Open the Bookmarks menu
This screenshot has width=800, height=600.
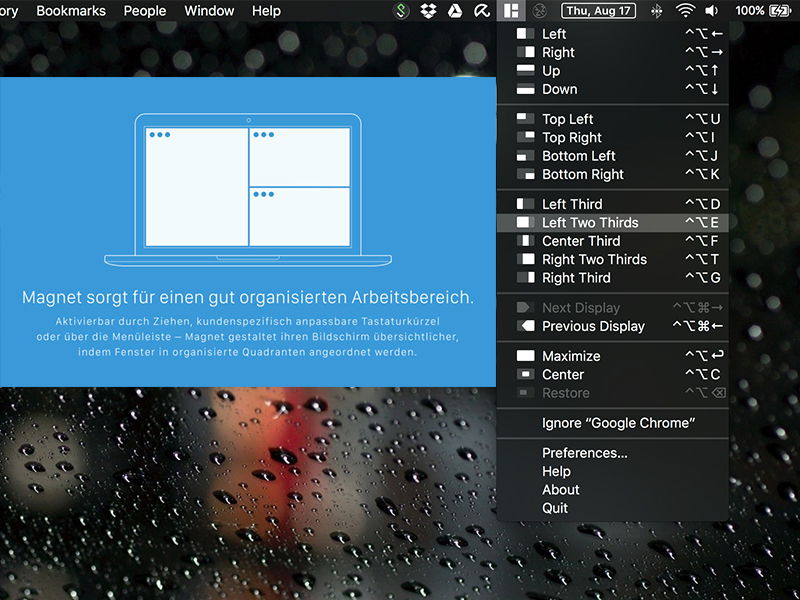[x=71, y=11]
